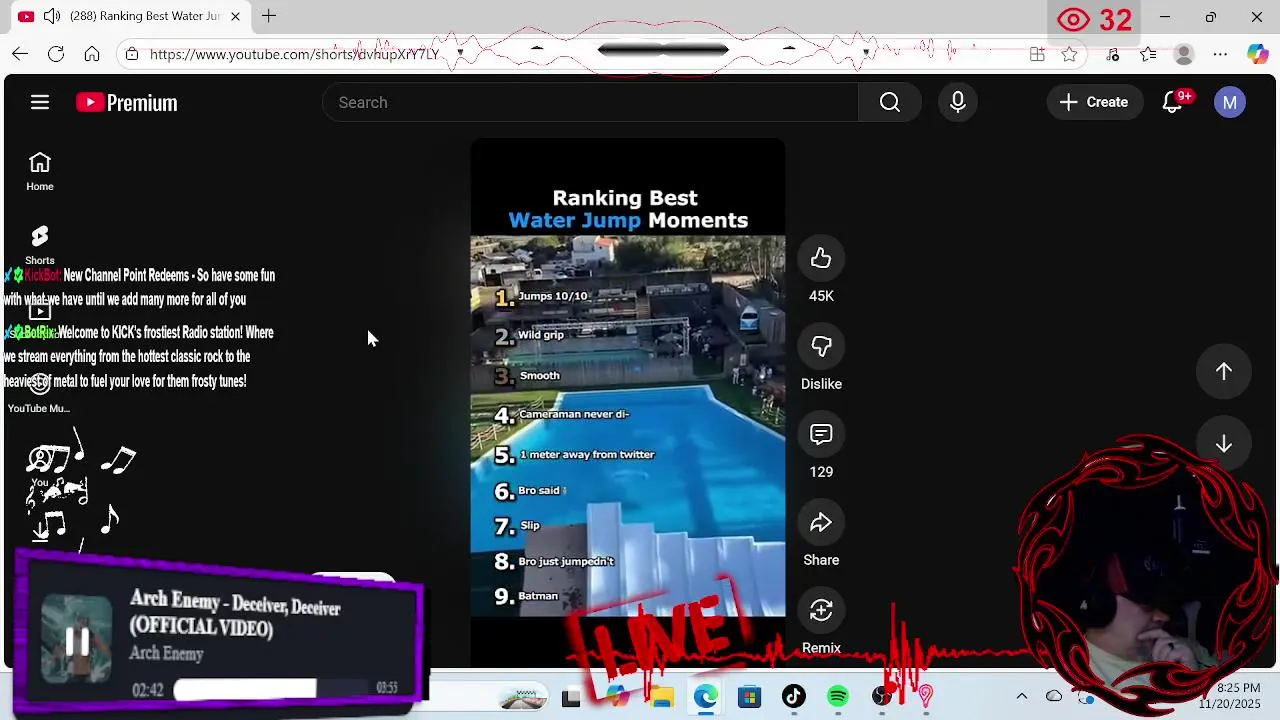1280x720 pixels.
Task: Remix this short
Action: click(821, 611)
